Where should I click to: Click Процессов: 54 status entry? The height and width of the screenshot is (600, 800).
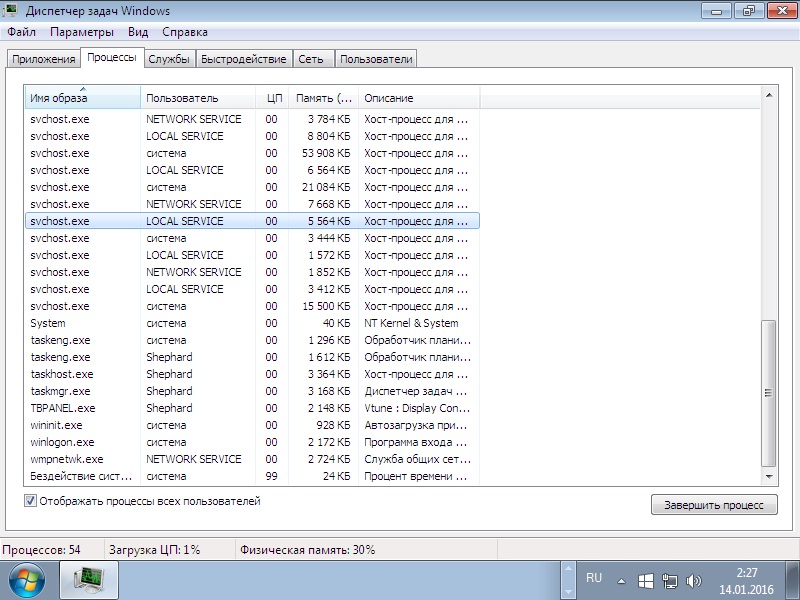pos(42,550)
